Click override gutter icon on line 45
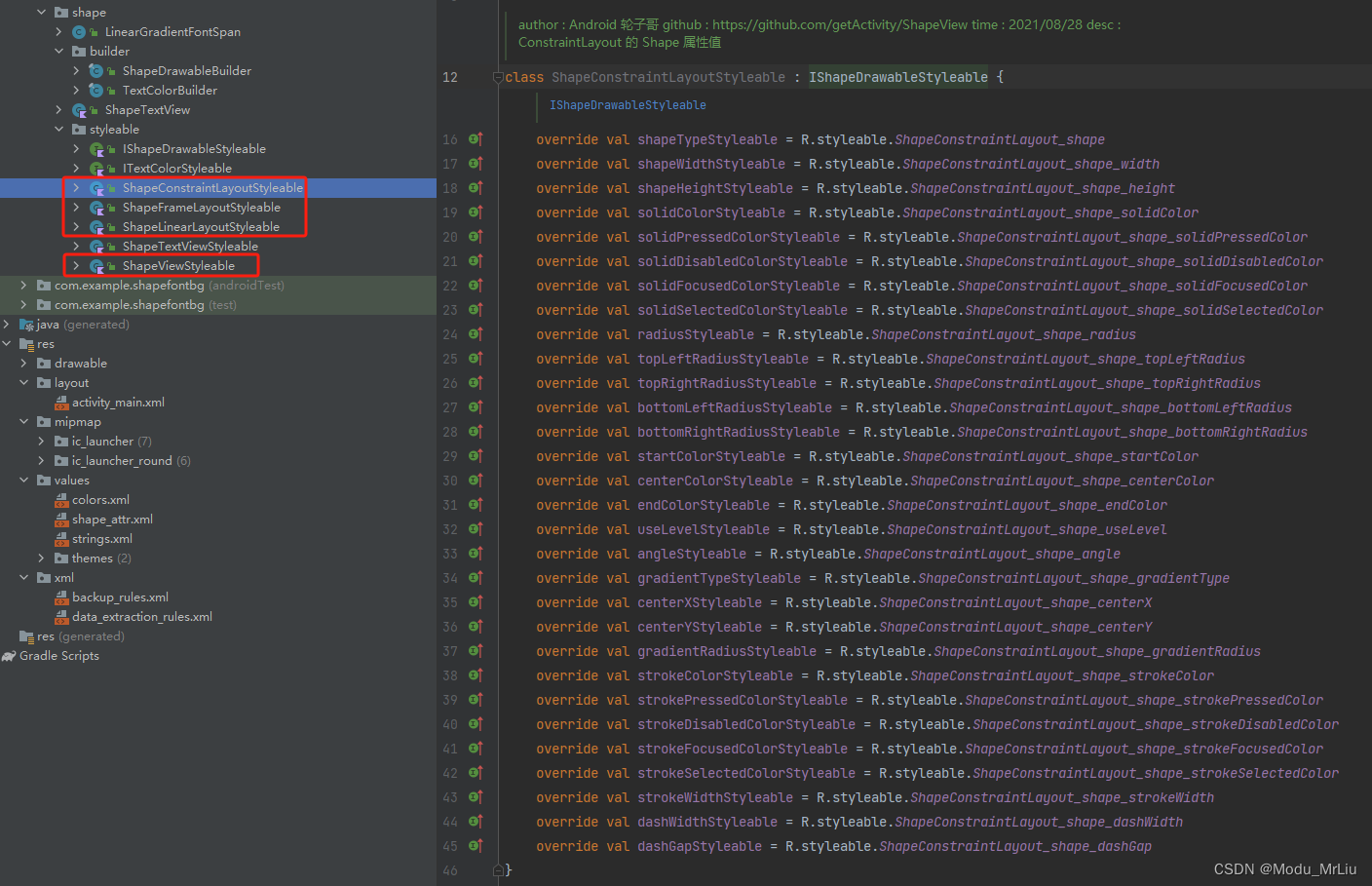 pyautogui.click(x=476, y=846)
